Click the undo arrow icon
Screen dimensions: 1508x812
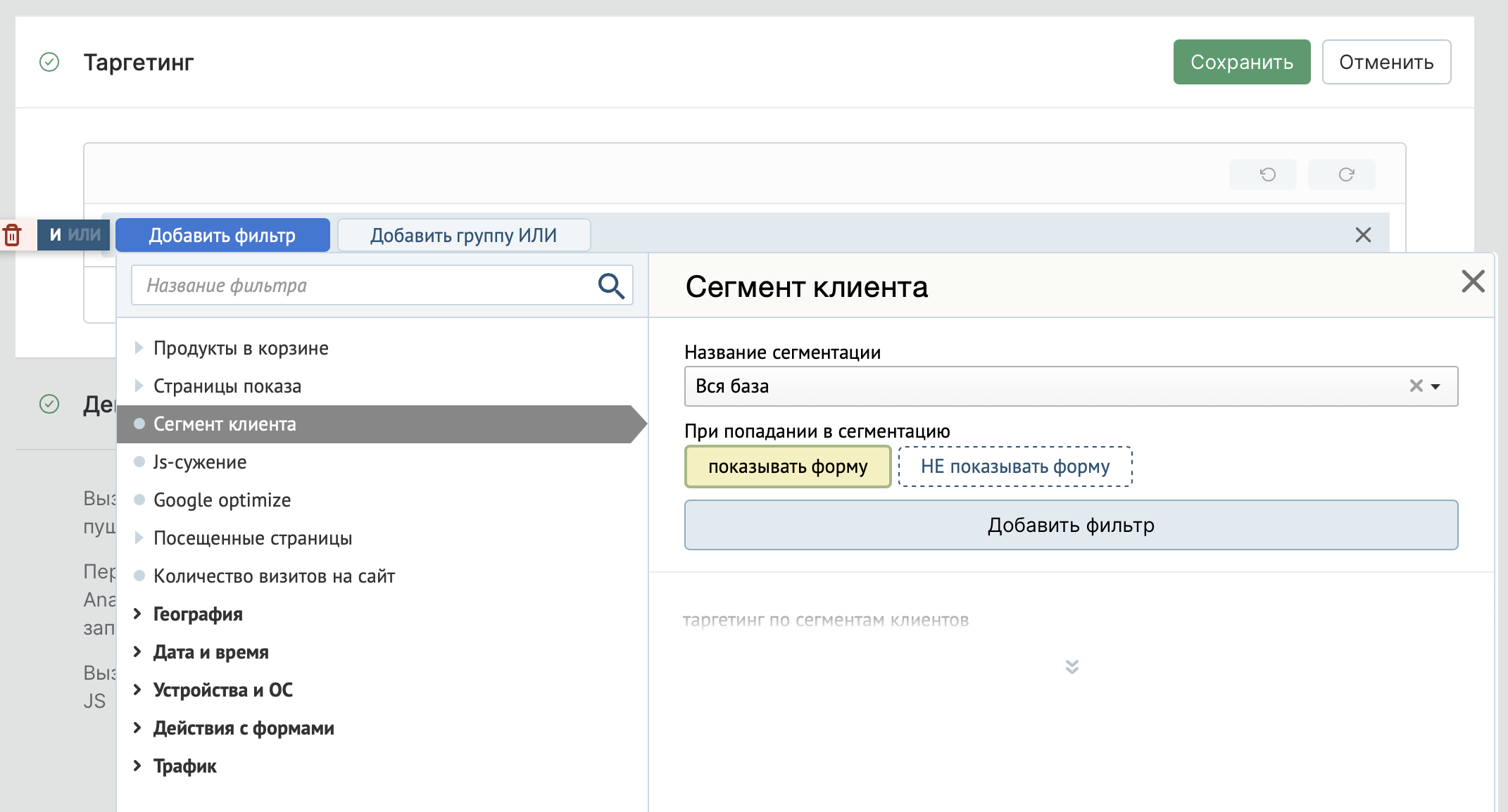tap(1267, 175)
